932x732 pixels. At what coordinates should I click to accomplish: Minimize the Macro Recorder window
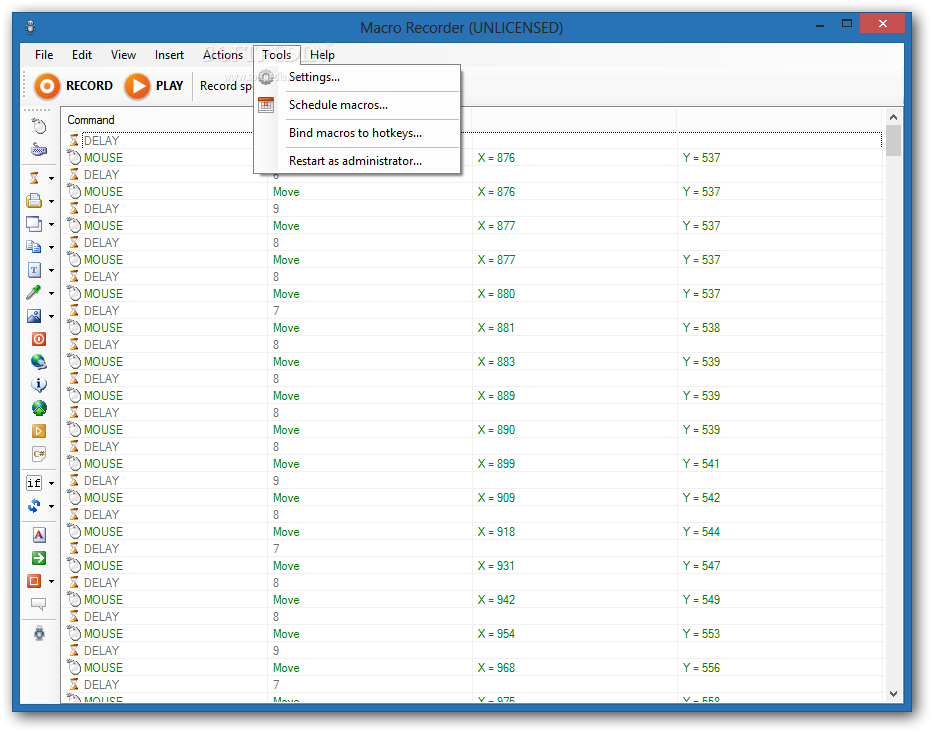tap(820, 26)
